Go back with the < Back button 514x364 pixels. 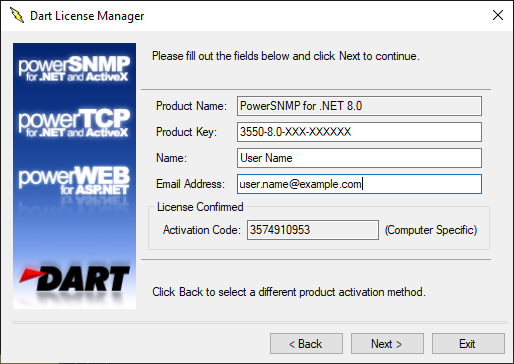[306, 344]
